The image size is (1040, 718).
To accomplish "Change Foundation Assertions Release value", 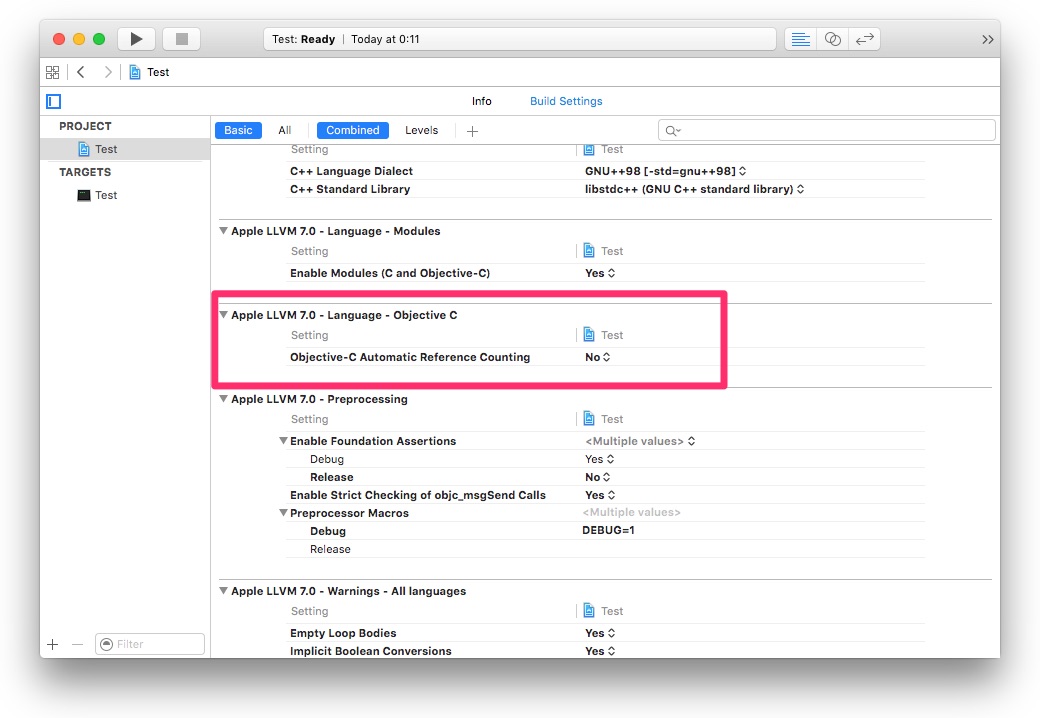I will coord(598,477).
